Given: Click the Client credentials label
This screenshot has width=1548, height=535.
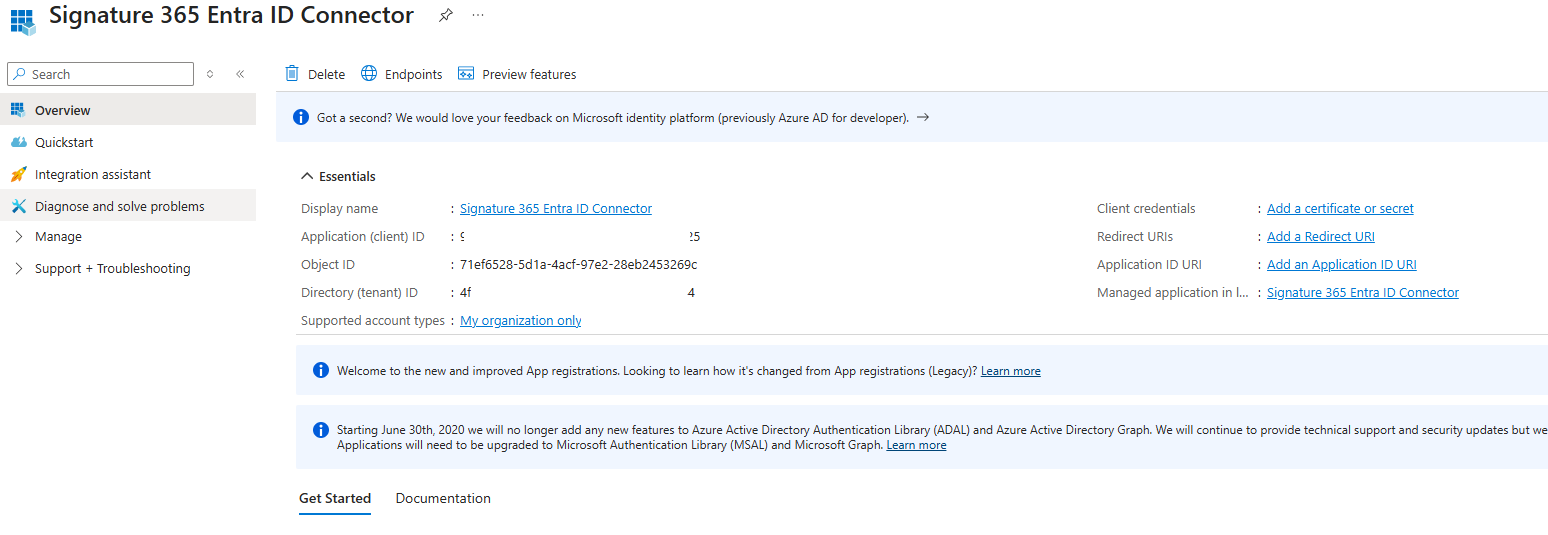Looking at the screenshot, I should (1146, 209).
